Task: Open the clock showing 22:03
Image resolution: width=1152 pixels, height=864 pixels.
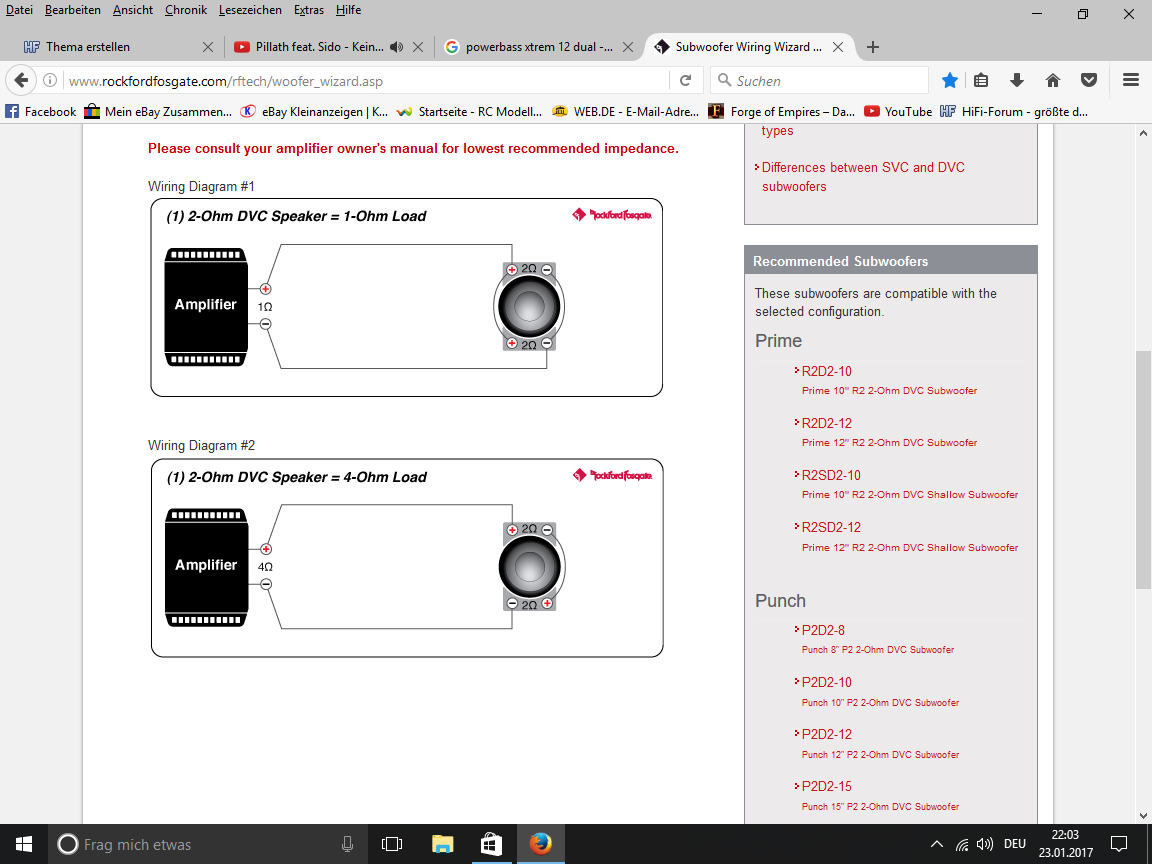Action: 1065,844
